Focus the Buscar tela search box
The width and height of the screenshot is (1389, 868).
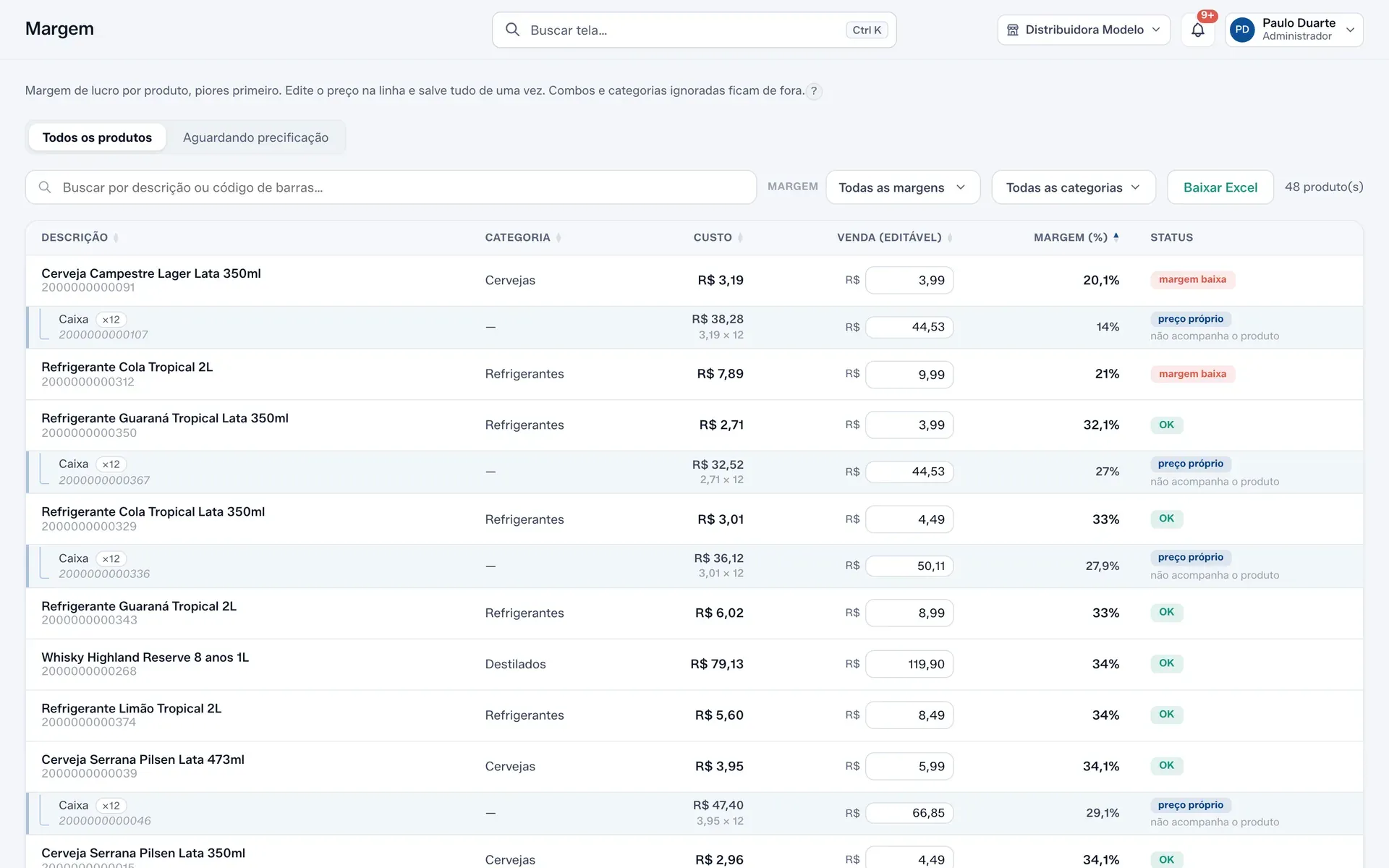pyautogui.click(x=694, y=30)
